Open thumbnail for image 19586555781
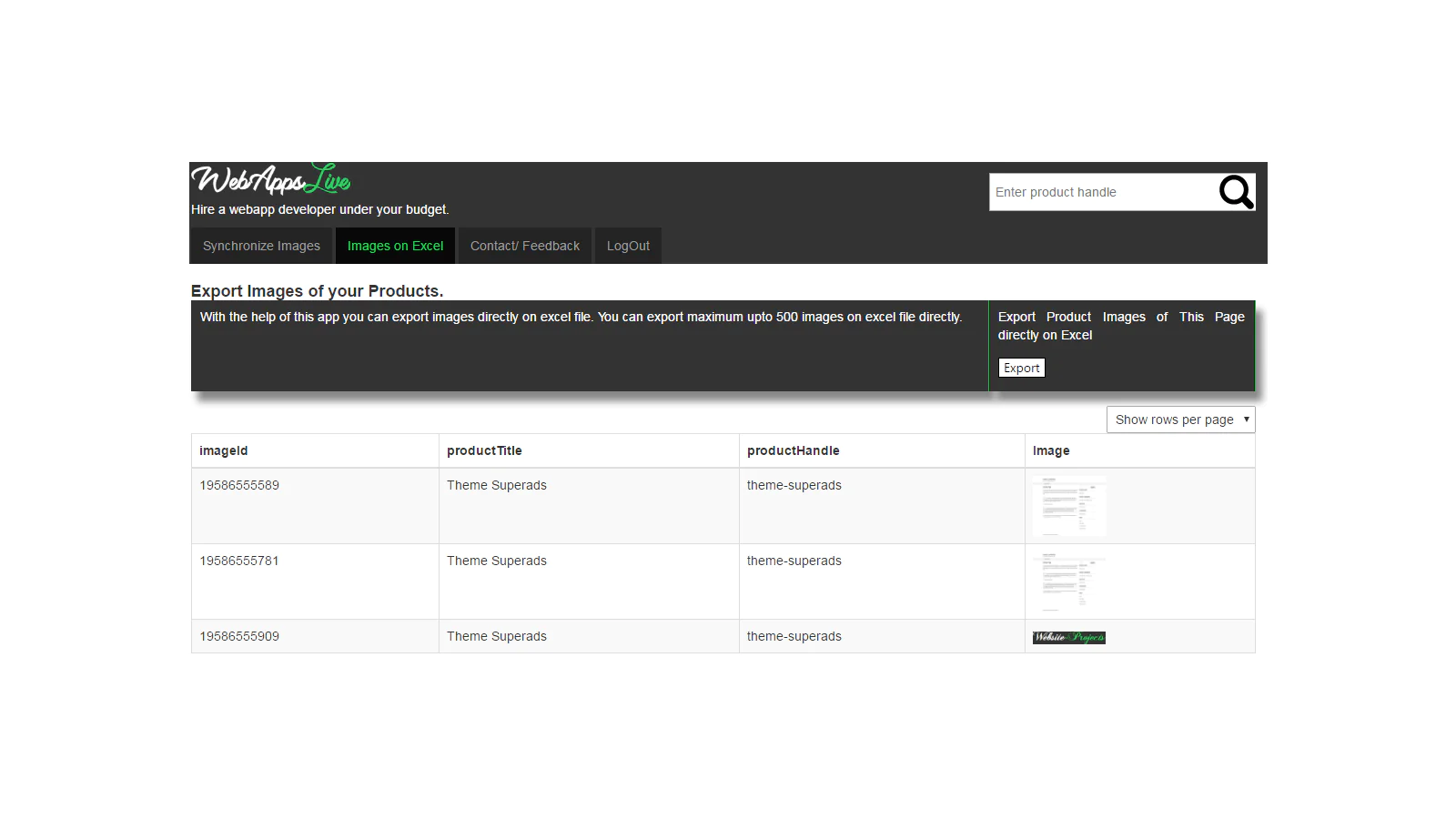The height and width of the screenshot is (819, 1456). (x=1069, y=581)
